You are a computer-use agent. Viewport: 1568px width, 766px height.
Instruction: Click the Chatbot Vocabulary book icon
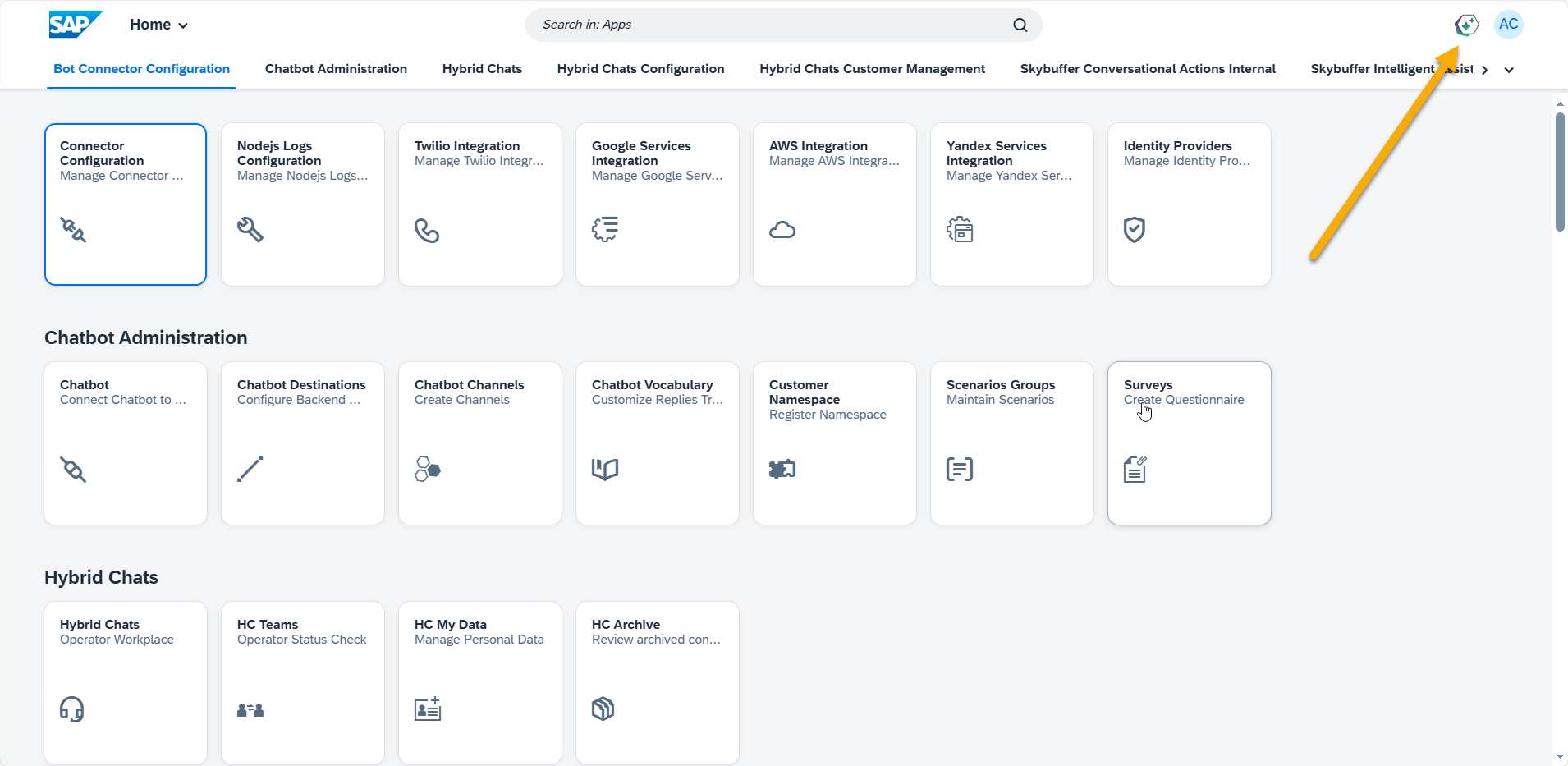605,470
